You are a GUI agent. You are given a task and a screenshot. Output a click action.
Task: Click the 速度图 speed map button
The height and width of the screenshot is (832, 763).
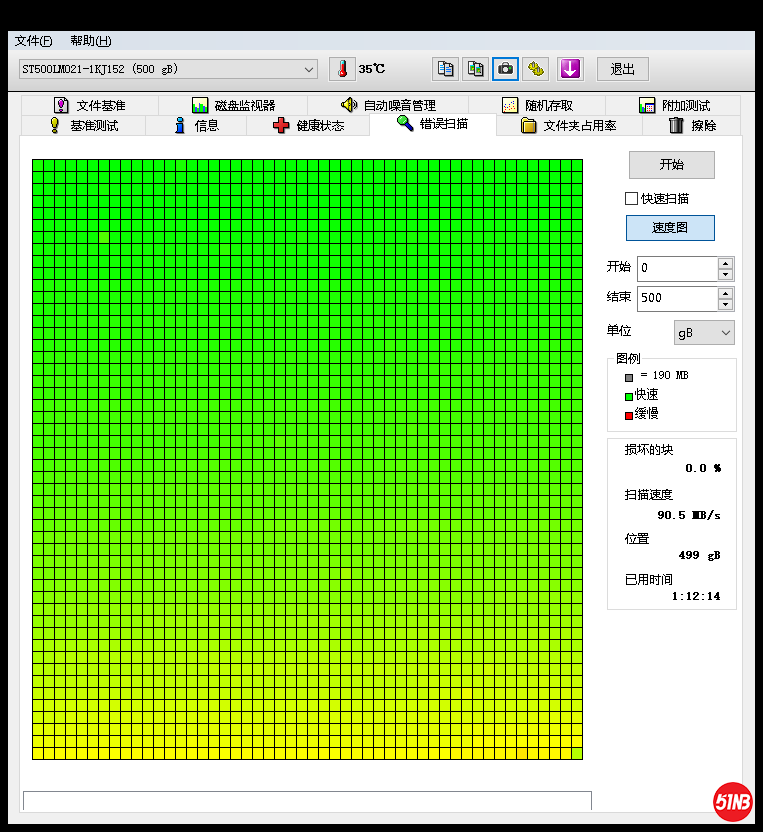pyautogui.click(x=670, y=228)
